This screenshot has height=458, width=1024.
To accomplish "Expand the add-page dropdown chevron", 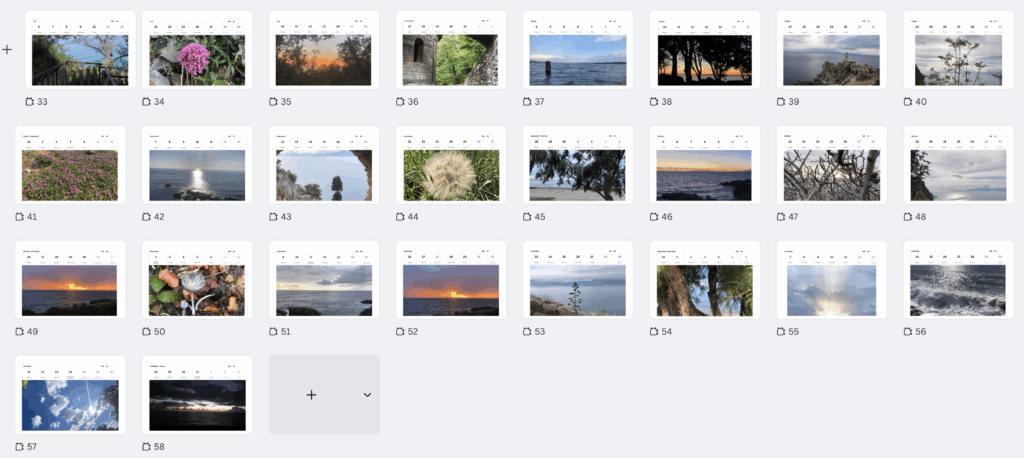I will coord(367,395).
